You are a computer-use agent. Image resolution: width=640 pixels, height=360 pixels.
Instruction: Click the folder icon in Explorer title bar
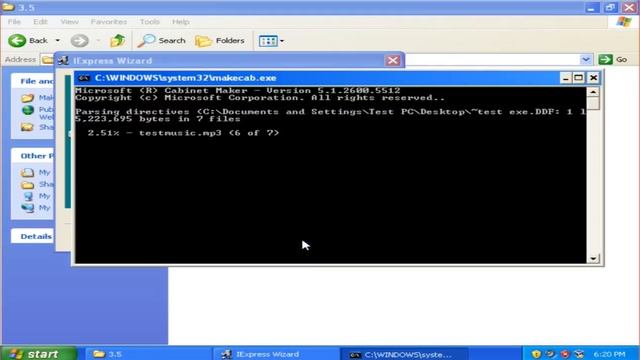coord(8,7)
